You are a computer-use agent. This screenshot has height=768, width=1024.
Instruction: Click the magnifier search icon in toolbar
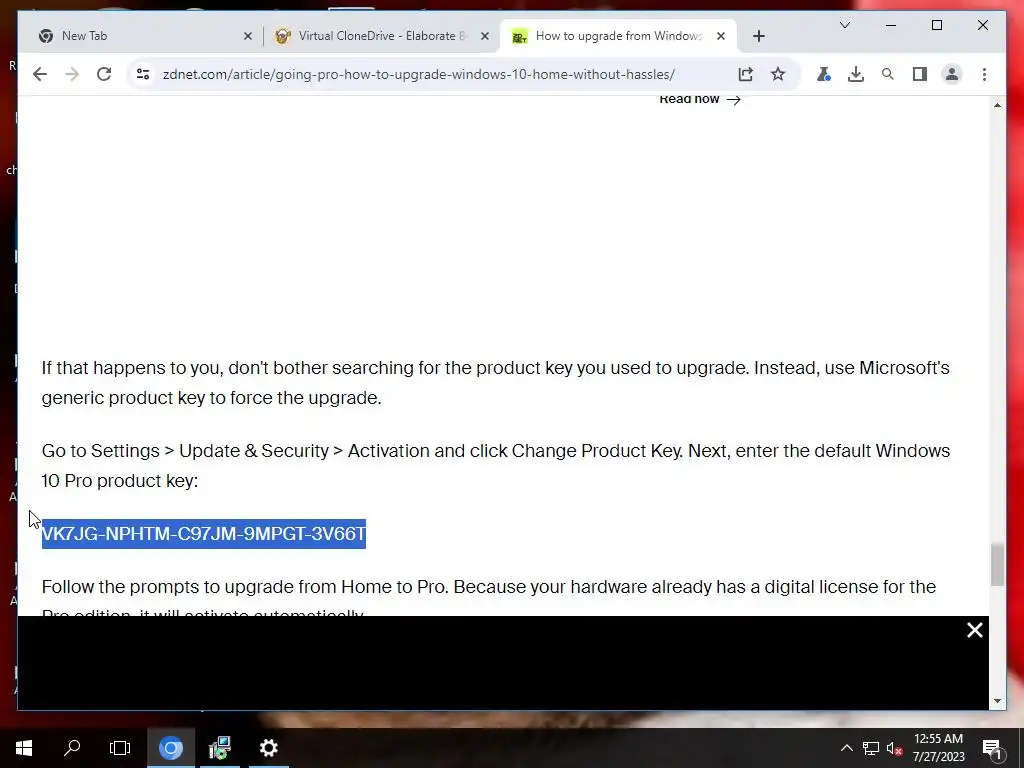point(888,74)
